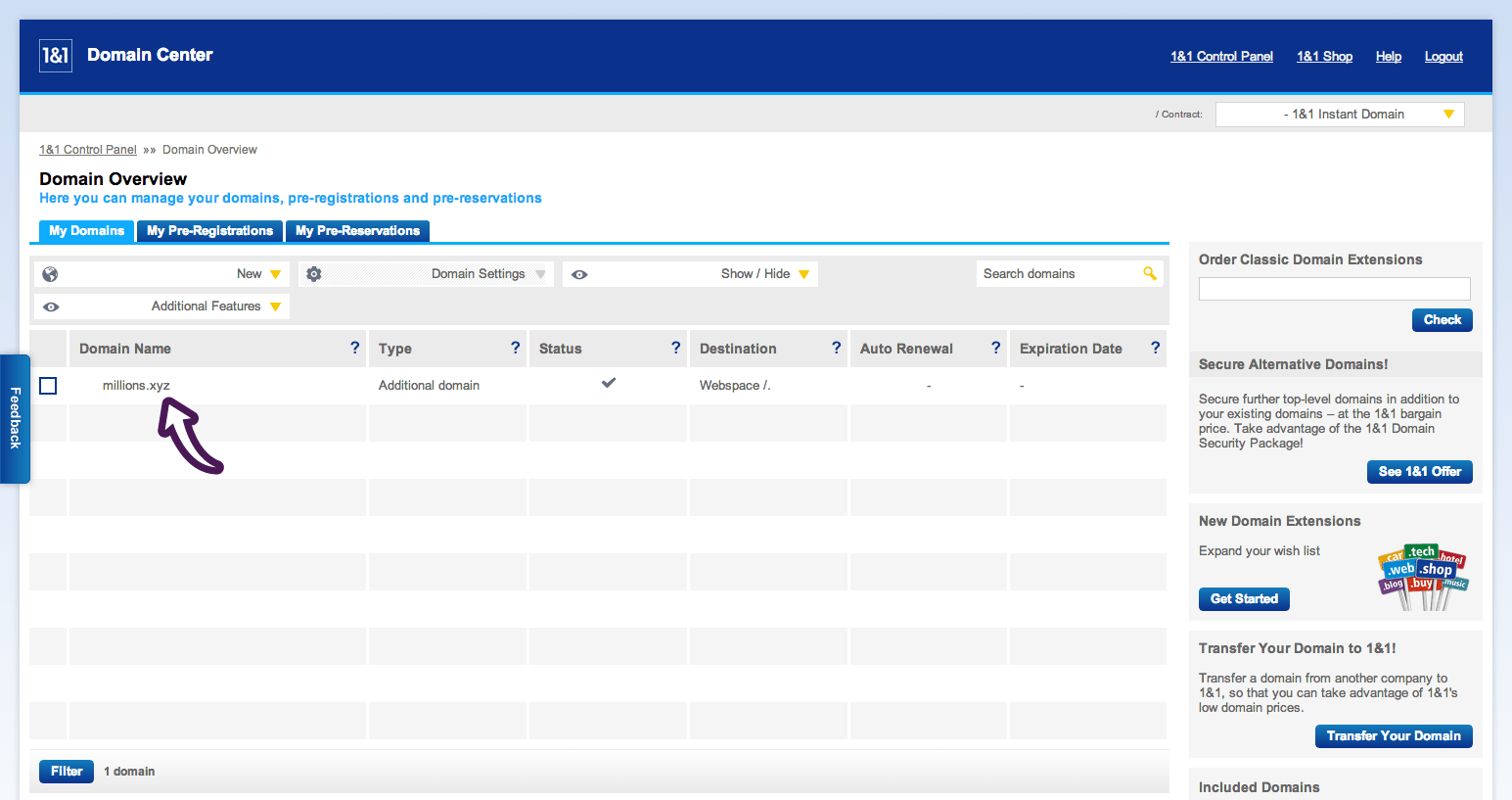The width and height of the screenshot is (1512, 800).
Task: Click the eye icon beside Additional Features
Action: click(x=51, y=306)
